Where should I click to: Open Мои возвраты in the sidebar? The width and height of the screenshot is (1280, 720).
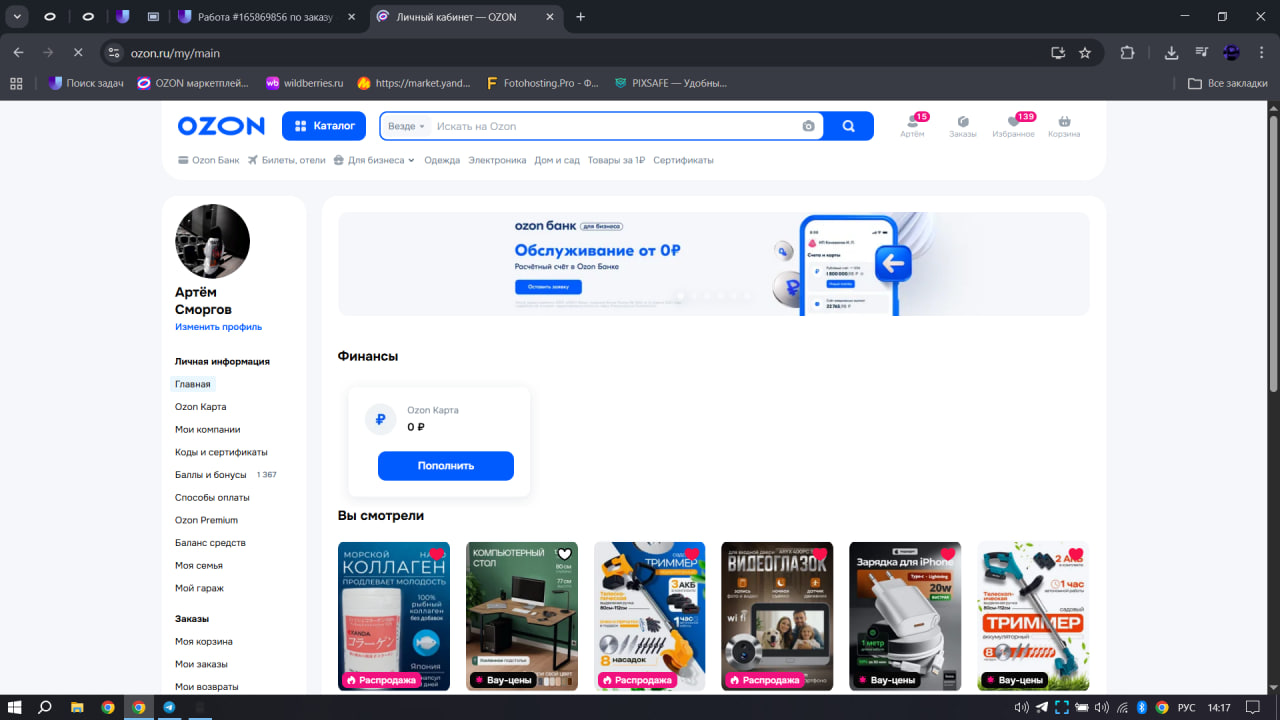207,687
